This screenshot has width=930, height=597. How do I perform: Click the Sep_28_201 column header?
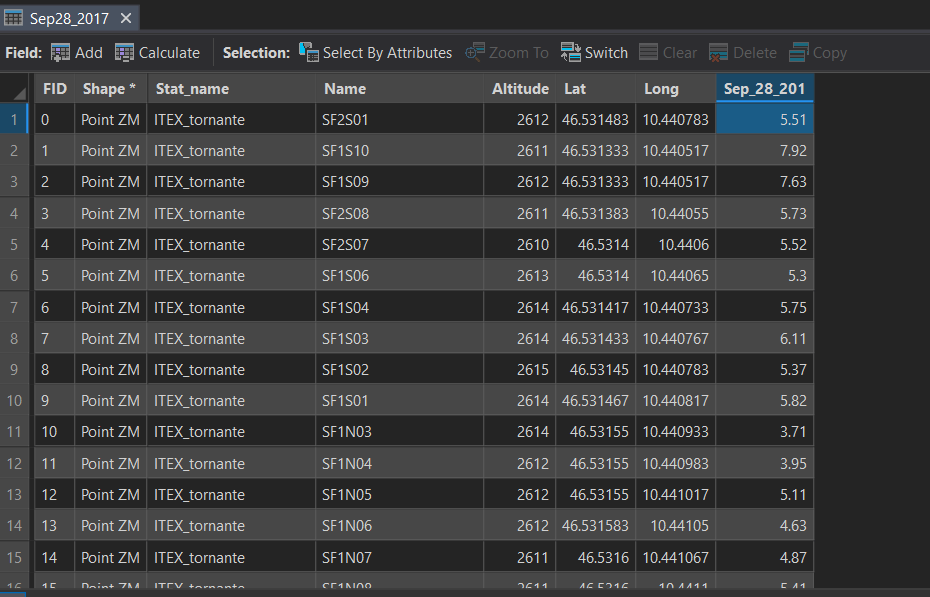pos(765,88)
